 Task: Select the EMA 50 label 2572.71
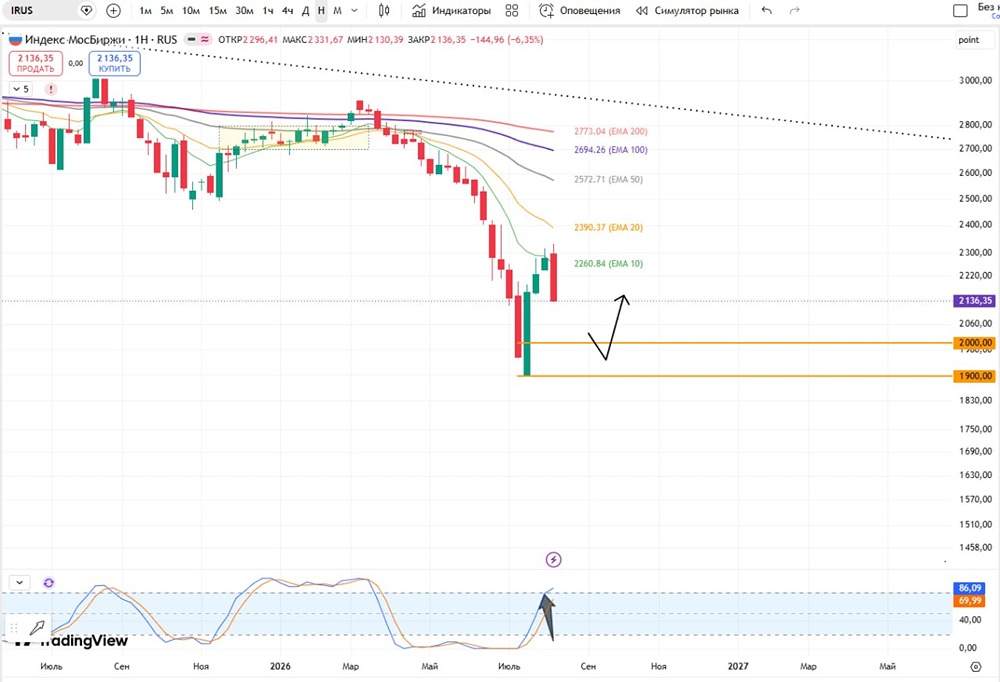(608, 179)
